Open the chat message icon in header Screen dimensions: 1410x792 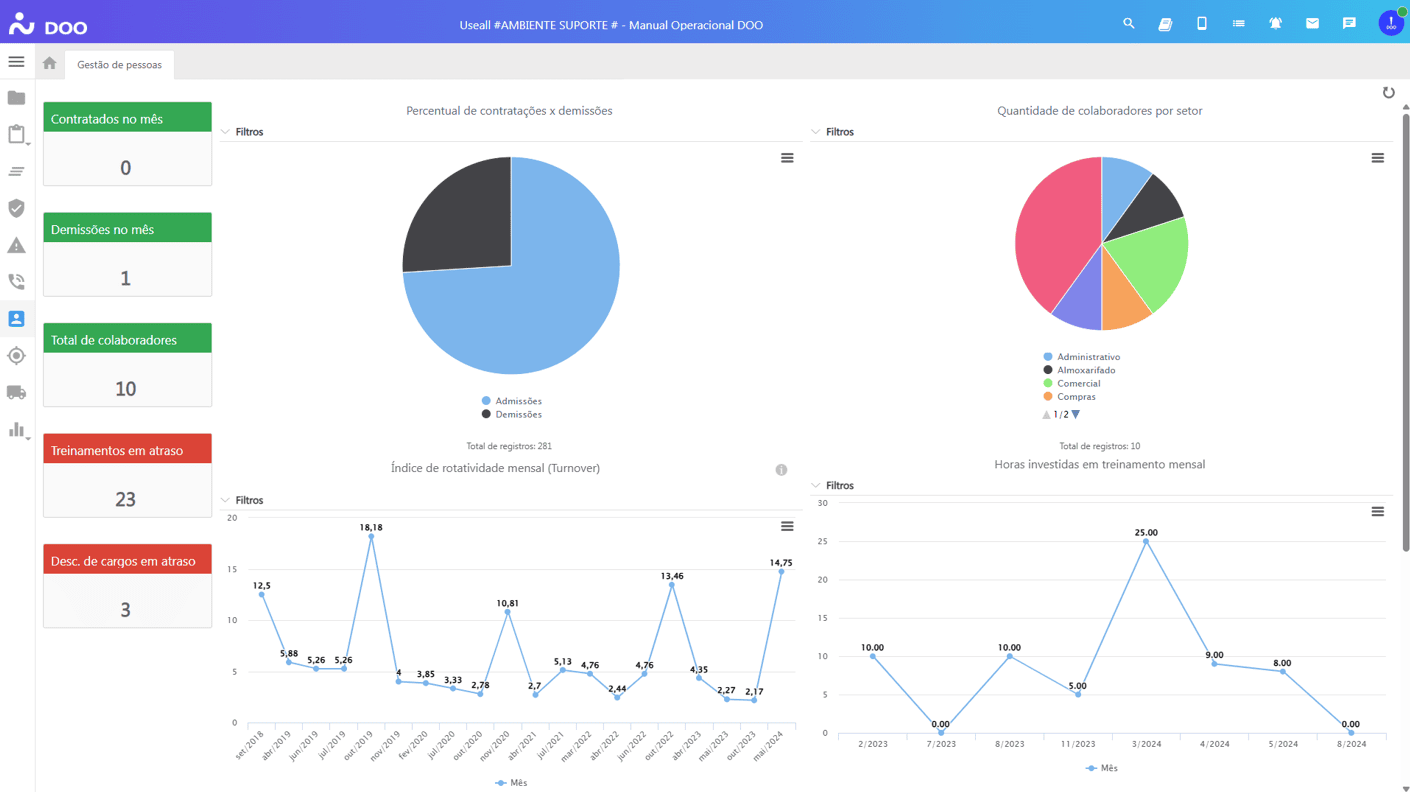coord(1349,23)
